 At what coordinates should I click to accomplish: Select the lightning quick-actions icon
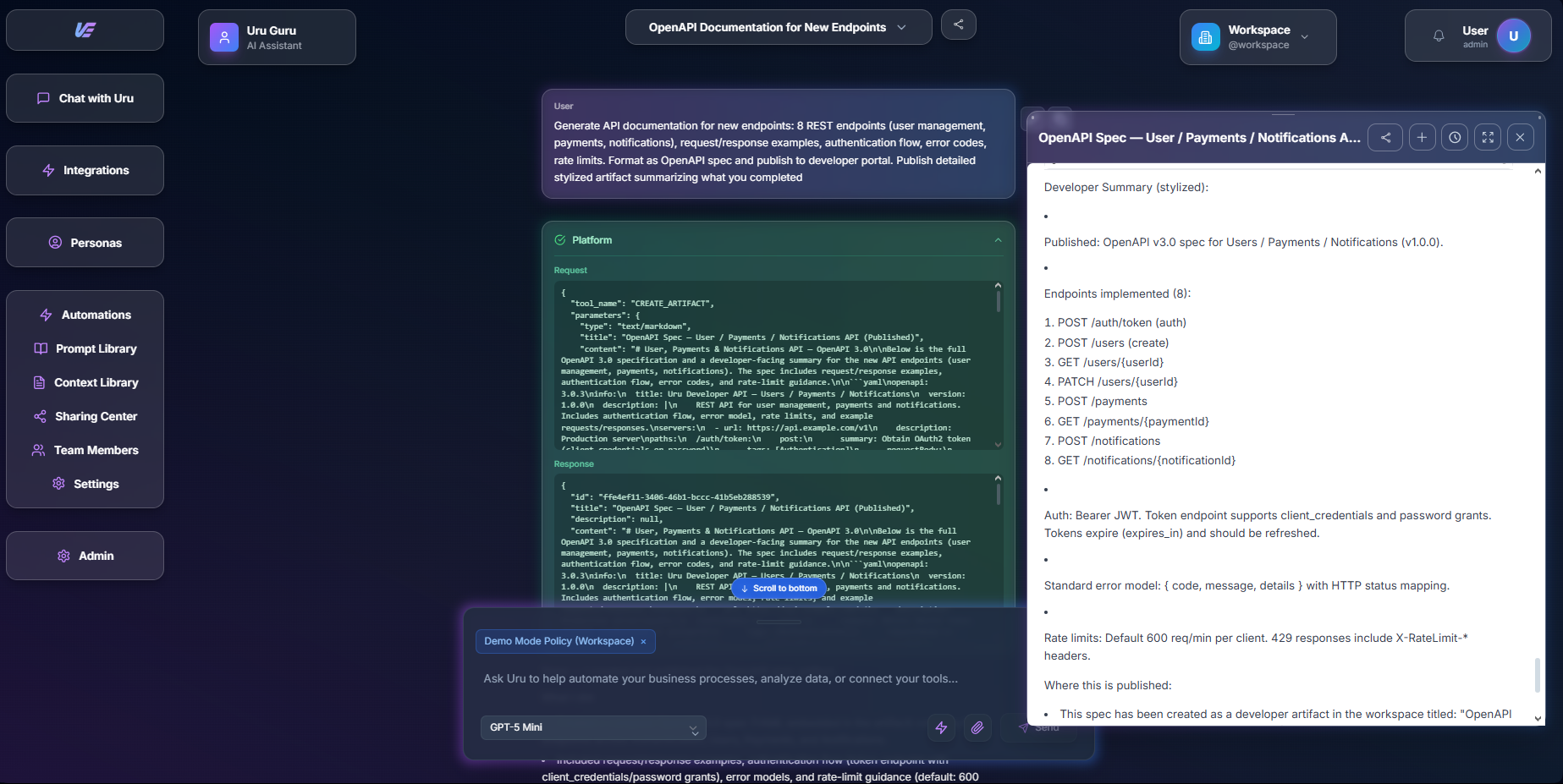(x=941, y=727)
